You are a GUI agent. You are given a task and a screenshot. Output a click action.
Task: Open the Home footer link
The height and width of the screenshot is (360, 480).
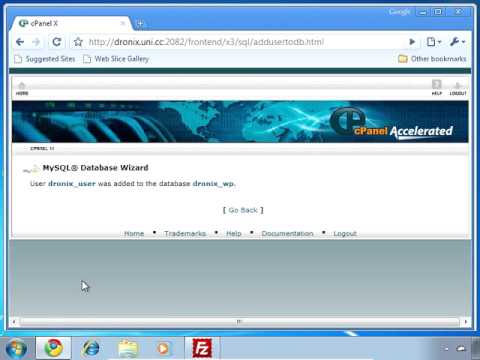(x=134, y=233)
